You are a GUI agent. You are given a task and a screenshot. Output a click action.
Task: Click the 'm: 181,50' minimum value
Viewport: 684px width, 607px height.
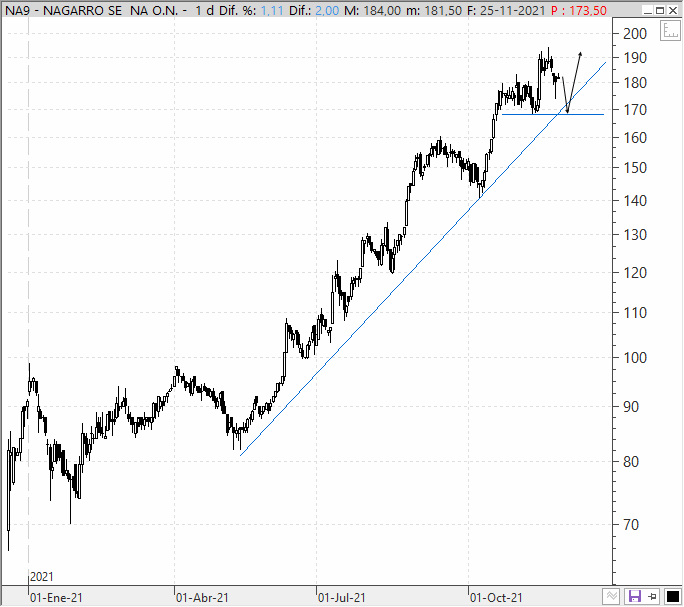(434, 10)
